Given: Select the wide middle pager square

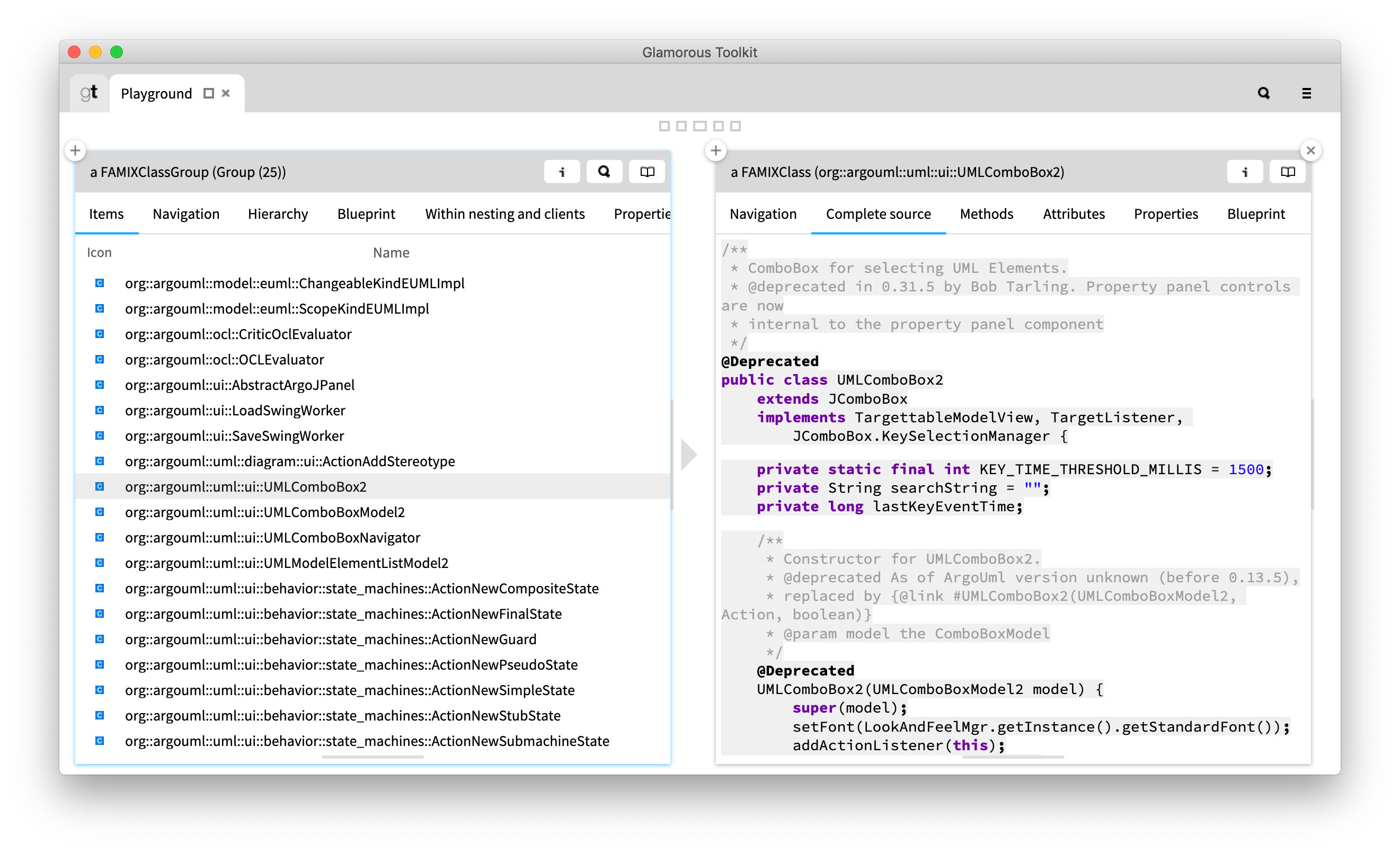Looking at the screenshot, I should 699,126.
